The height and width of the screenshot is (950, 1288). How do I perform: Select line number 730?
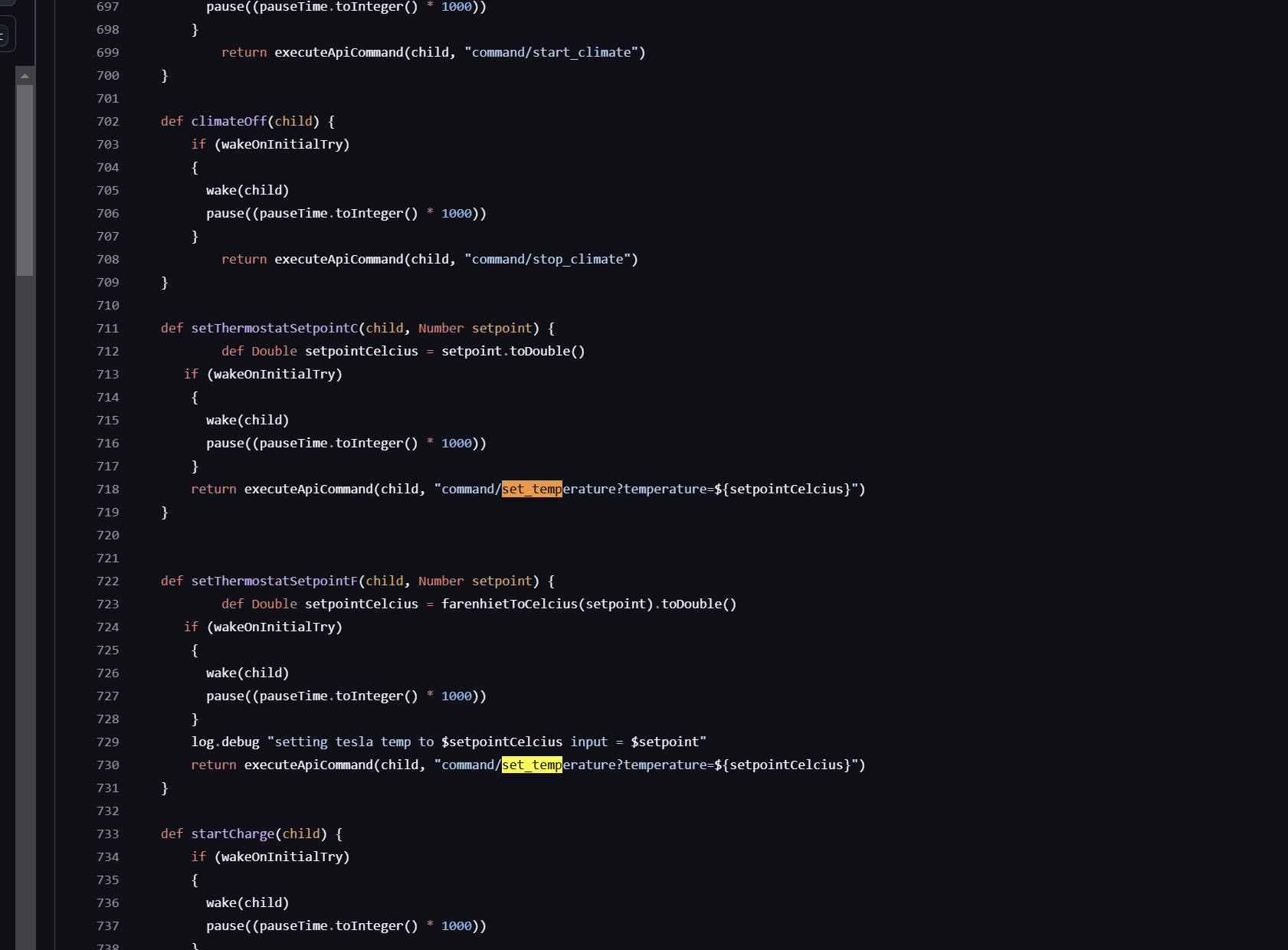pos(108,765)
